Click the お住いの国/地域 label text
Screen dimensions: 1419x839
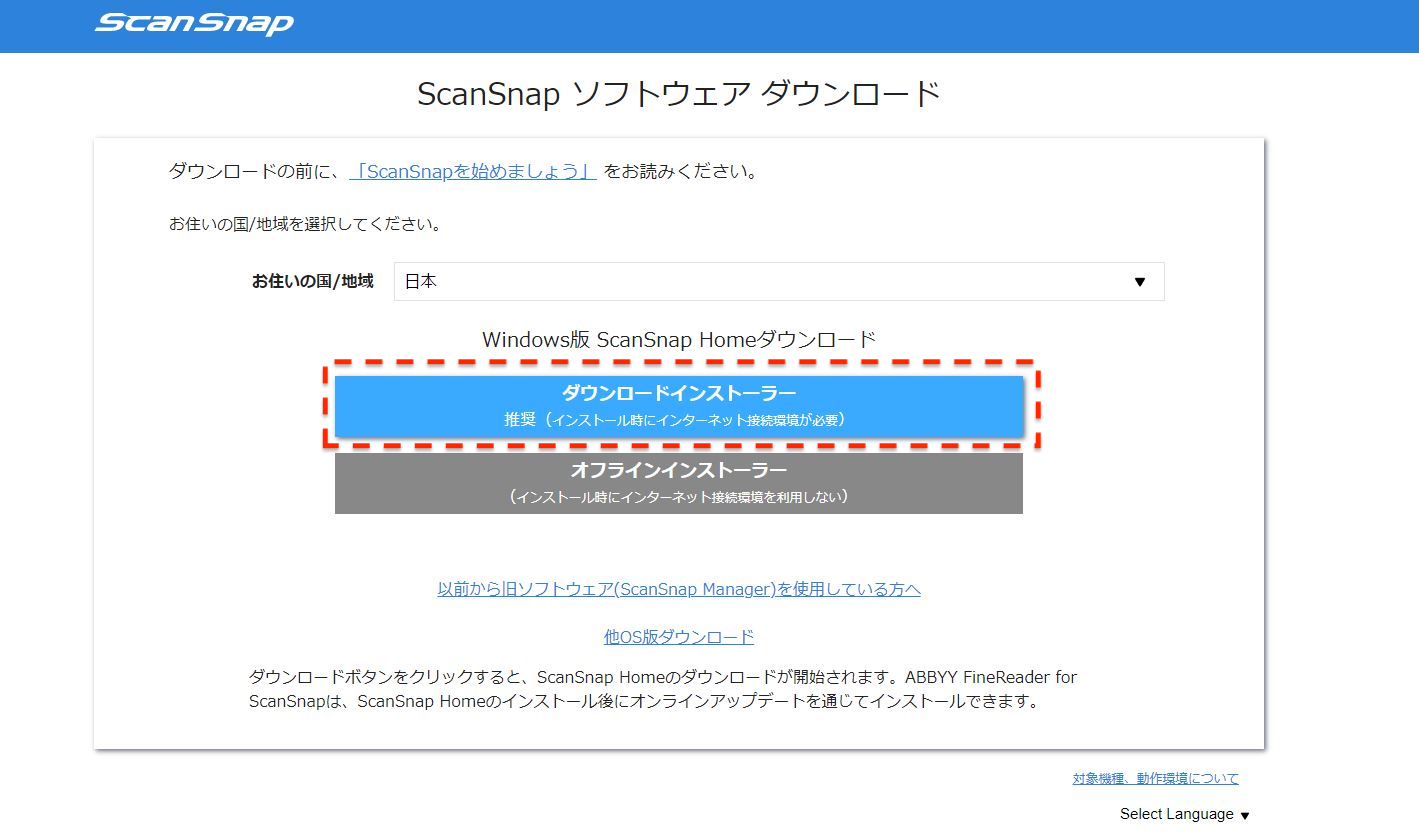click(312, 282)
